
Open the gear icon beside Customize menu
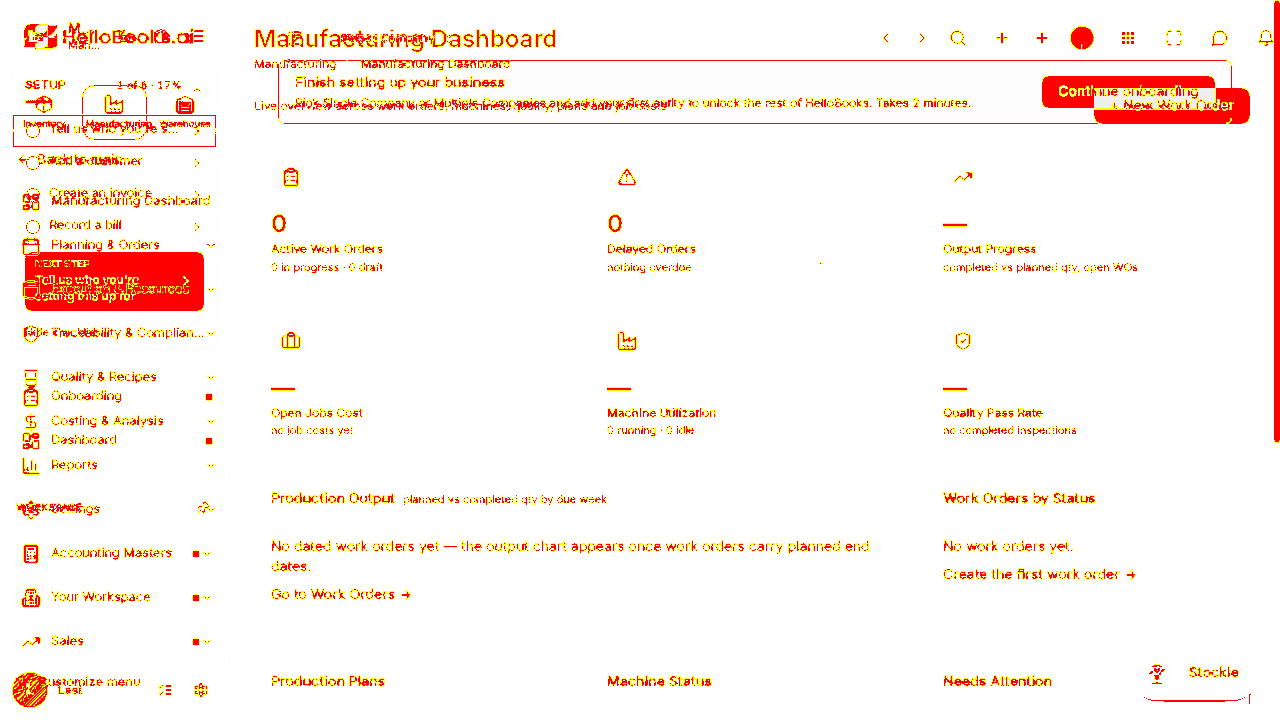click(201, 690)
